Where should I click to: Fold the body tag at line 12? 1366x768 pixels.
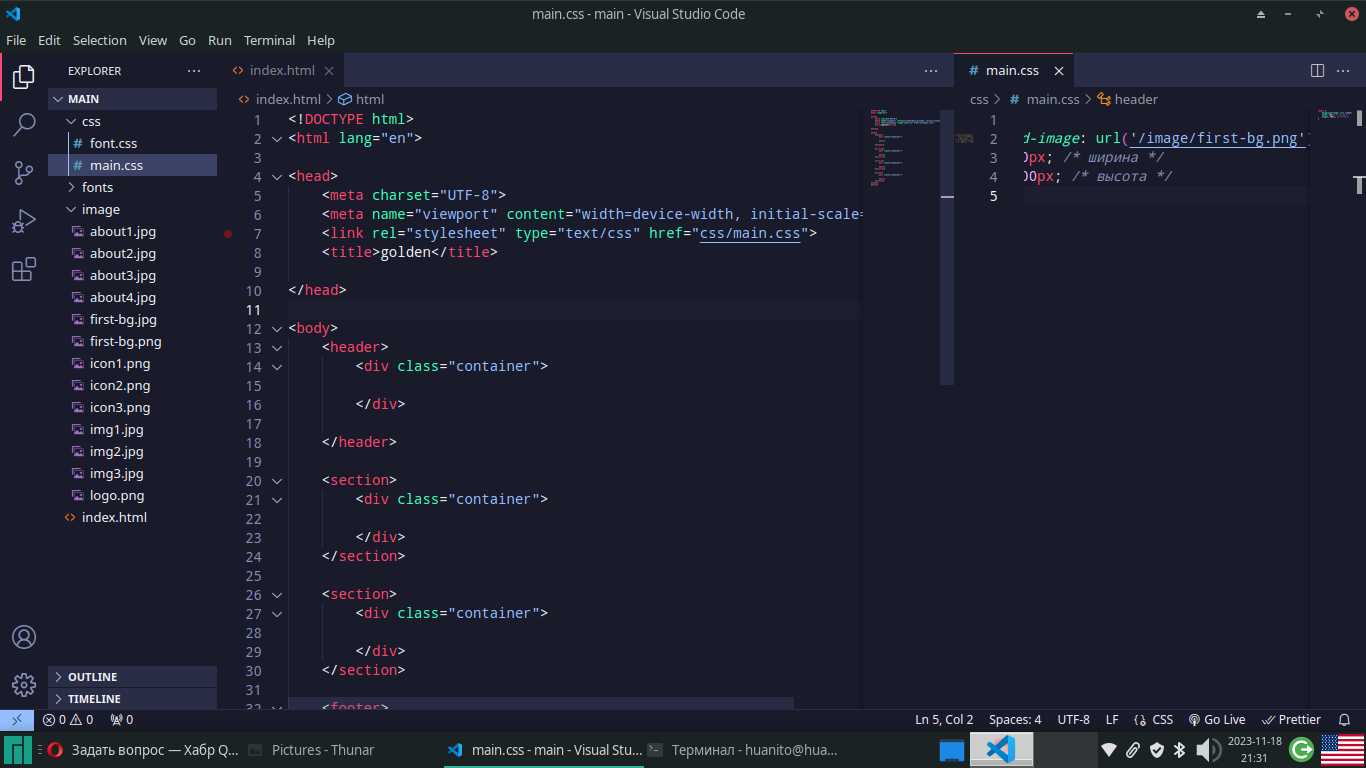277,329
